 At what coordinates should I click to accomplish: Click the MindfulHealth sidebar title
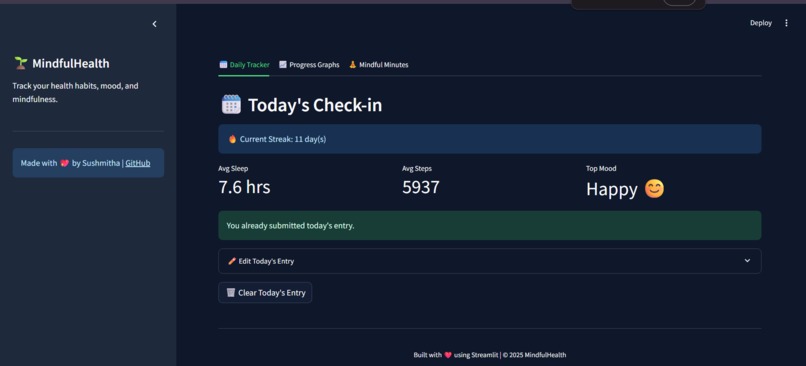pyautogui.click(x=70, y=63)
